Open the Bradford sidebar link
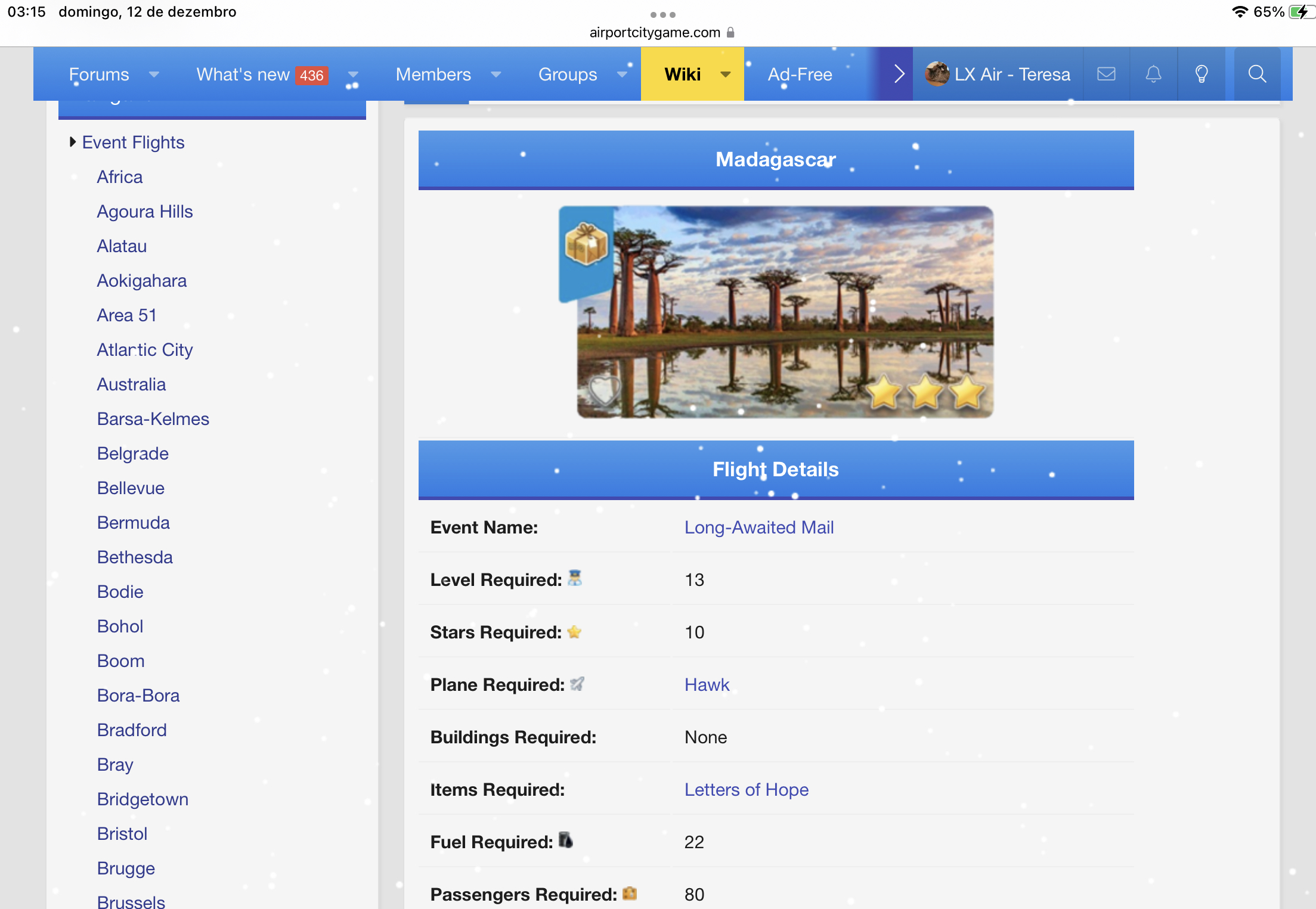This screenshot has height=909, width=1316. click(x=132, y=730)
